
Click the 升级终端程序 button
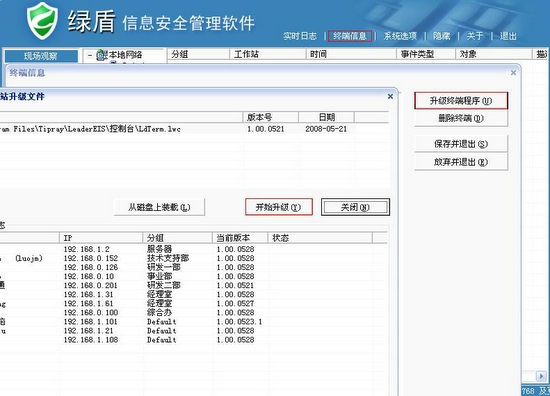click(x=461, y=101)
